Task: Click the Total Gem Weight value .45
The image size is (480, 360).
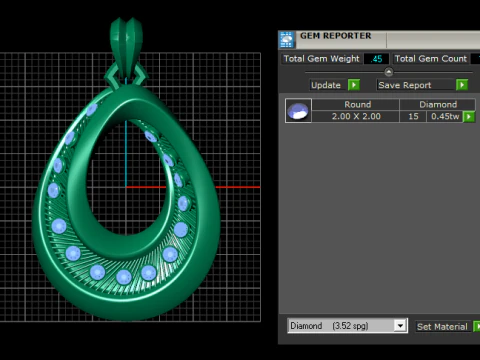Action: tap(376, 59)
